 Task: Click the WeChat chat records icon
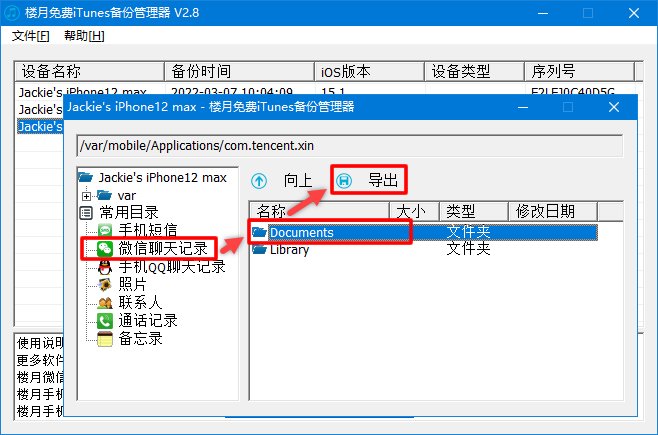pos(105,248)
